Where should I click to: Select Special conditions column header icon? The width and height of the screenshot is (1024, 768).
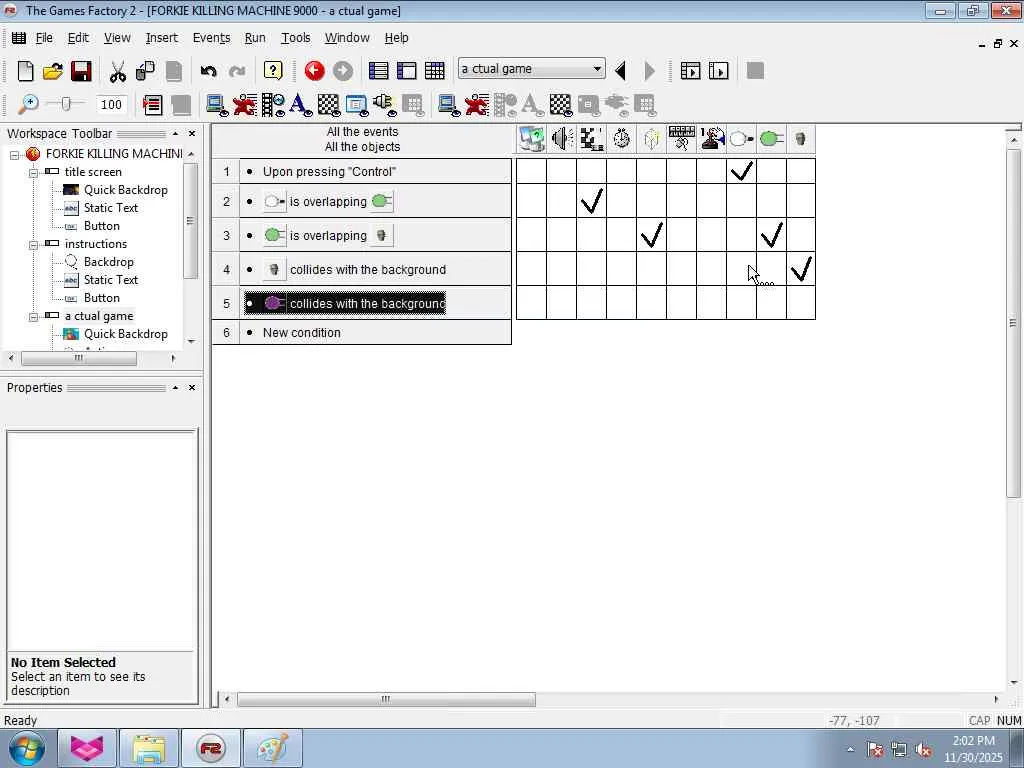532,139
